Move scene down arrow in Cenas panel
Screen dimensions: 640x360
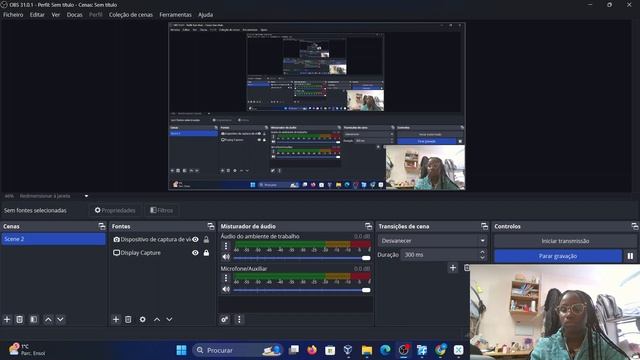click(60, 319)
